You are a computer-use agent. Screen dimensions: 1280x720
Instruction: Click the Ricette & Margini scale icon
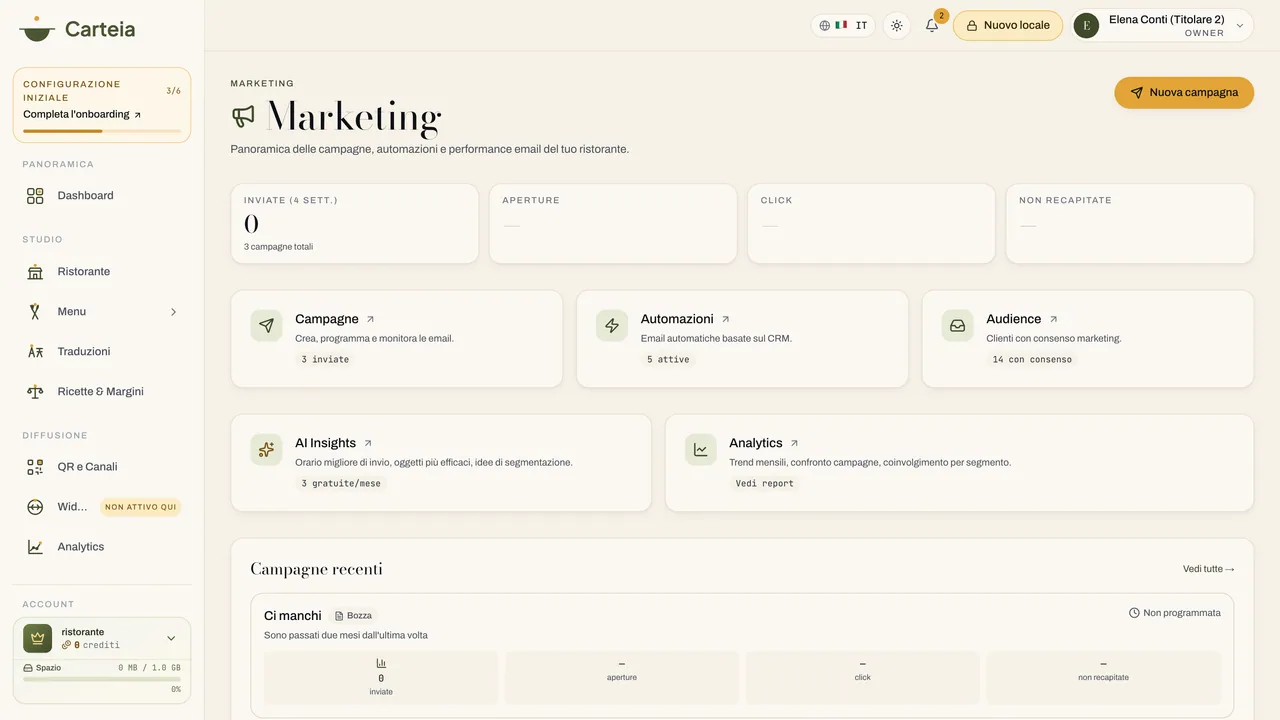coord(35,392)
